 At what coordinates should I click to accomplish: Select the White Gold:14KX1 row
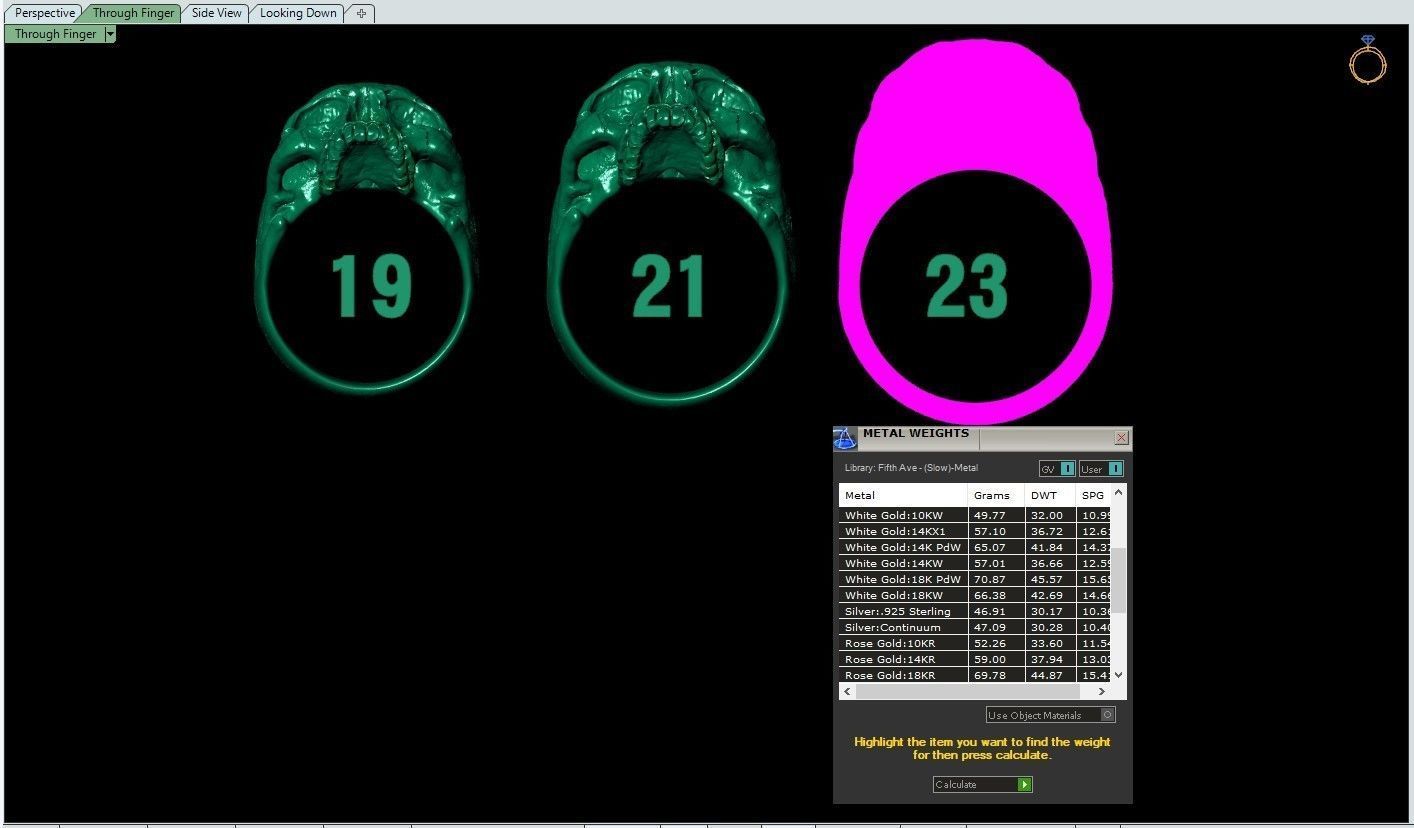(974, 531)
